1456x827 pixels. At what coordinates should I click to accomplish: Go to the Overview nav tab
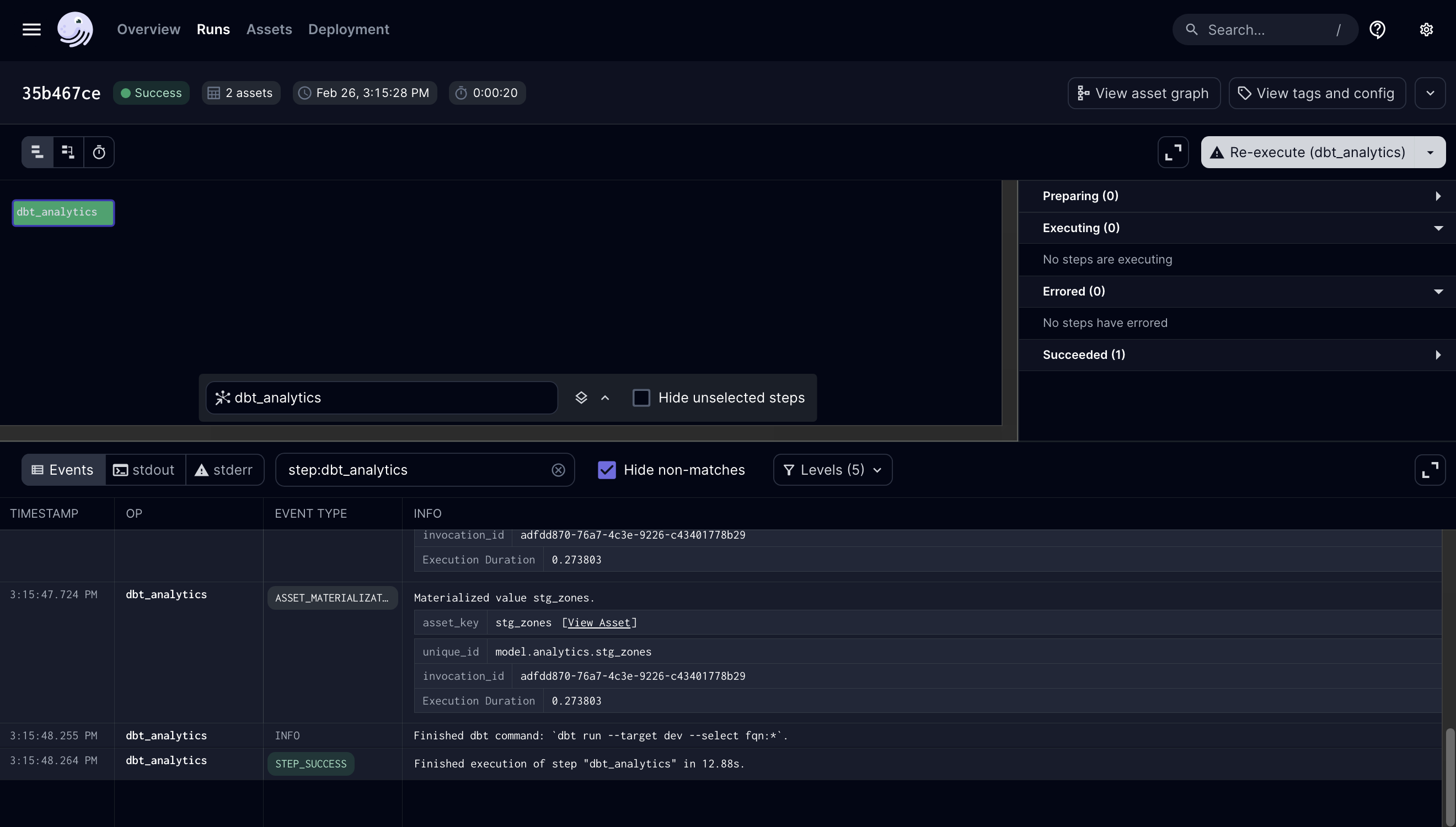pyautogui.click(x=148, y=30)
